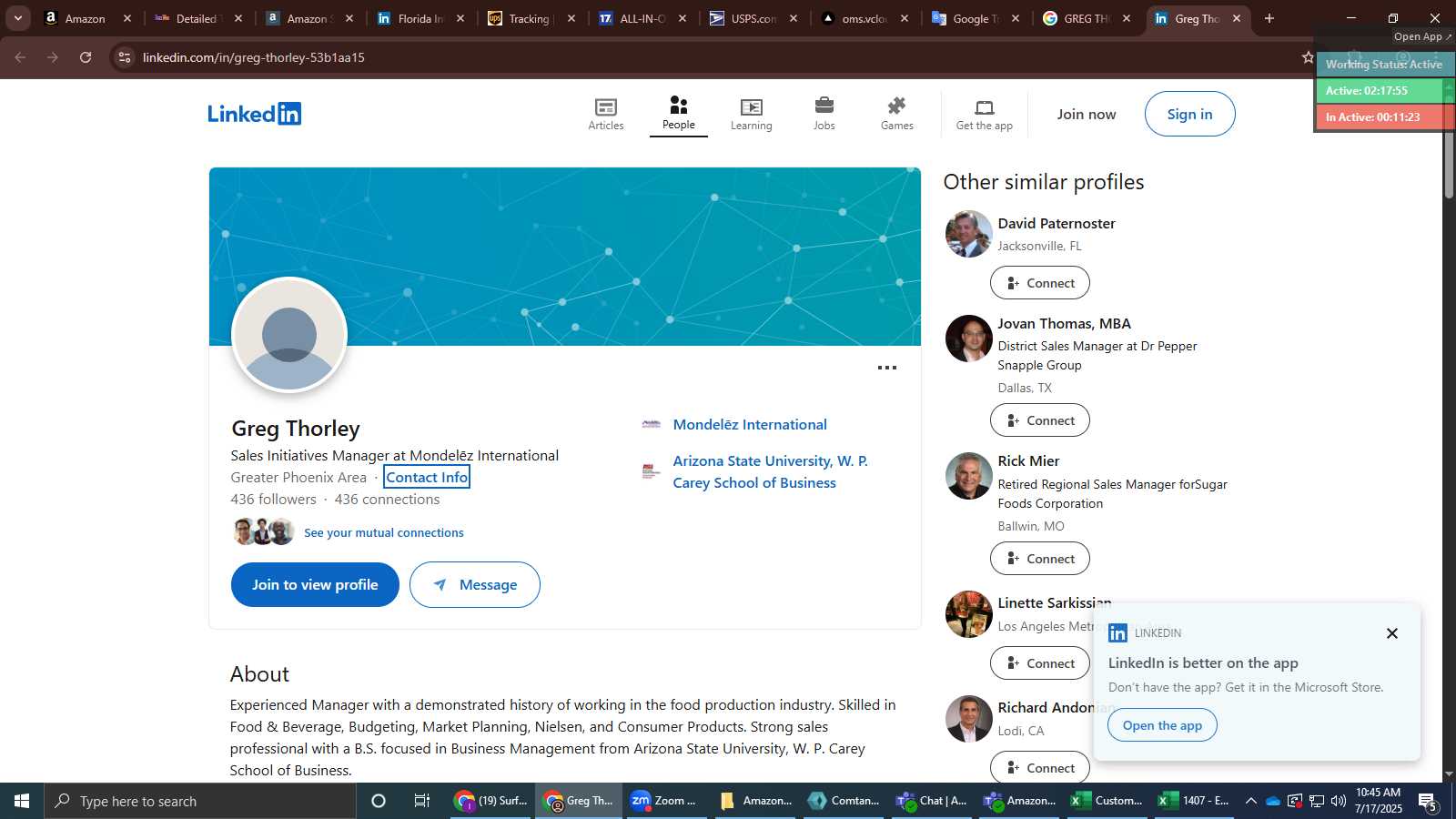1456x819 pixels.
Task: Reload the page with refresh icon
Action: tap(86, 57)
